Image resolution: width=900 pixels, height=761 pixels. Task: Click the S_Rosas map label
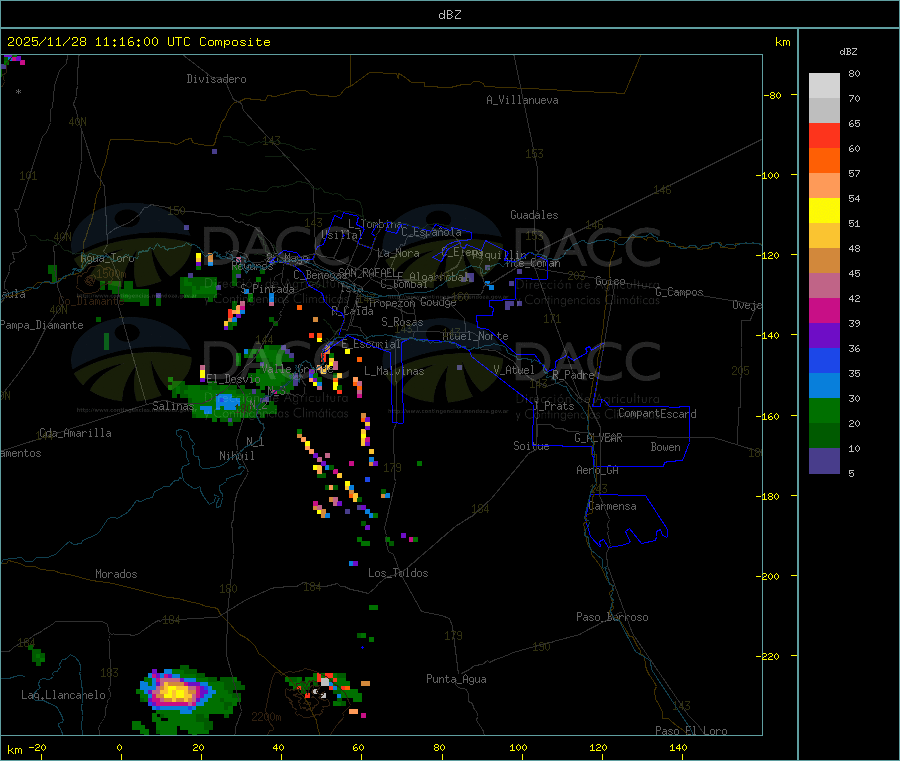pyautogui.click(x=402, y=322)
